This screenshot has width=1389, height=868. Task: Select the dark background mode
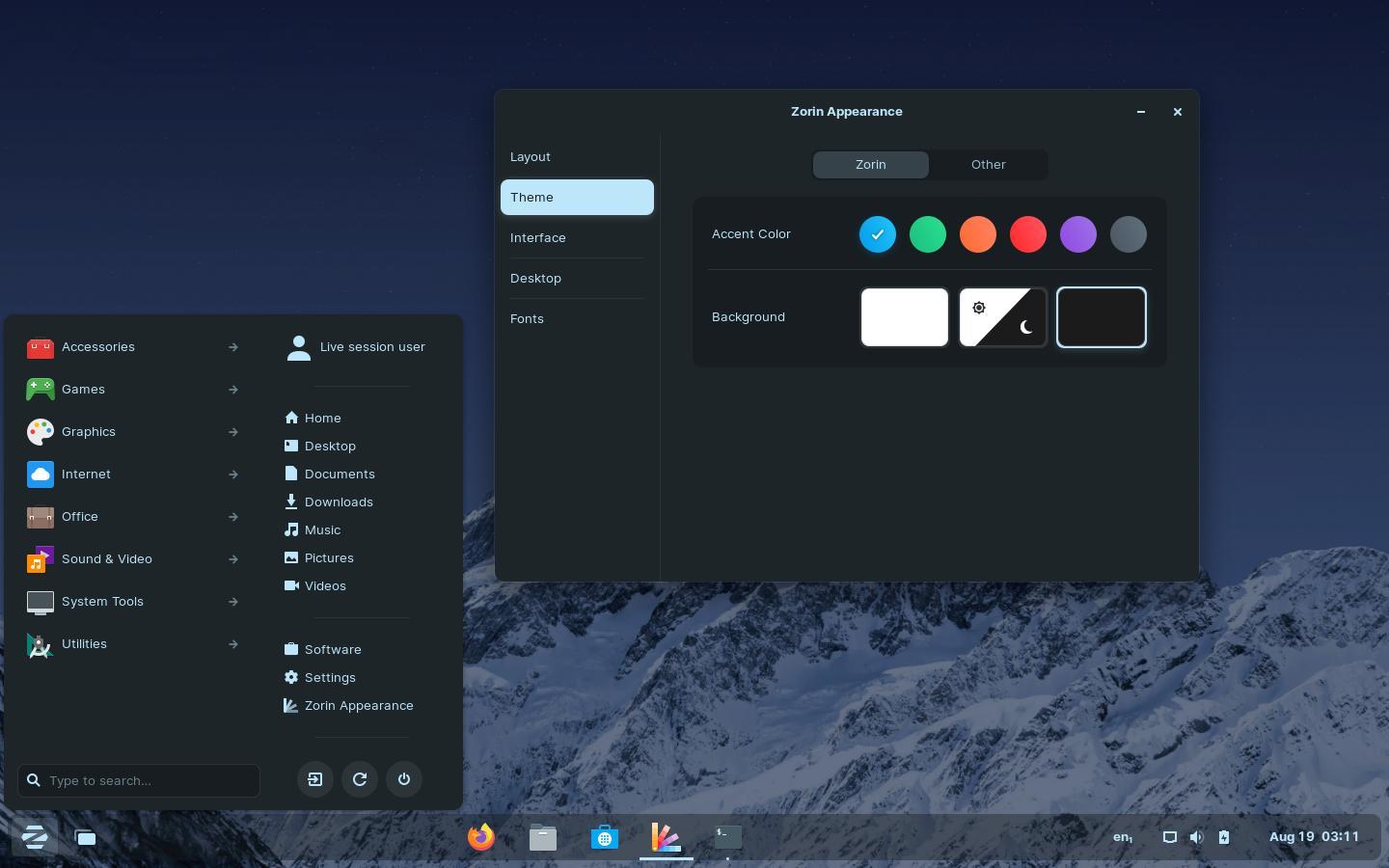pos(1102,317)
